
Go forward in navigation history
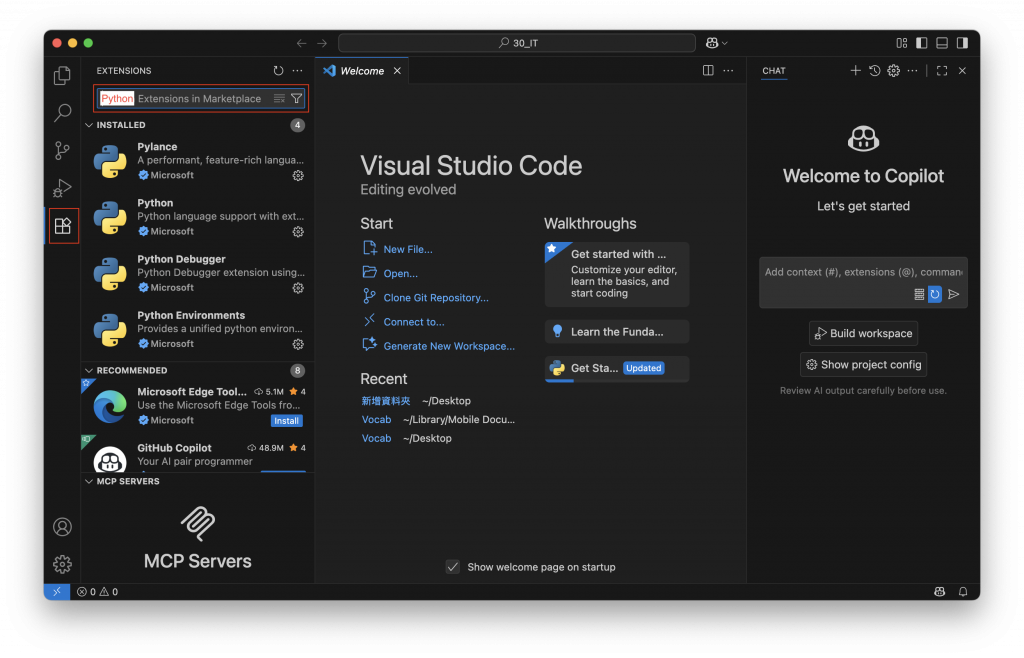pos(322,43)
